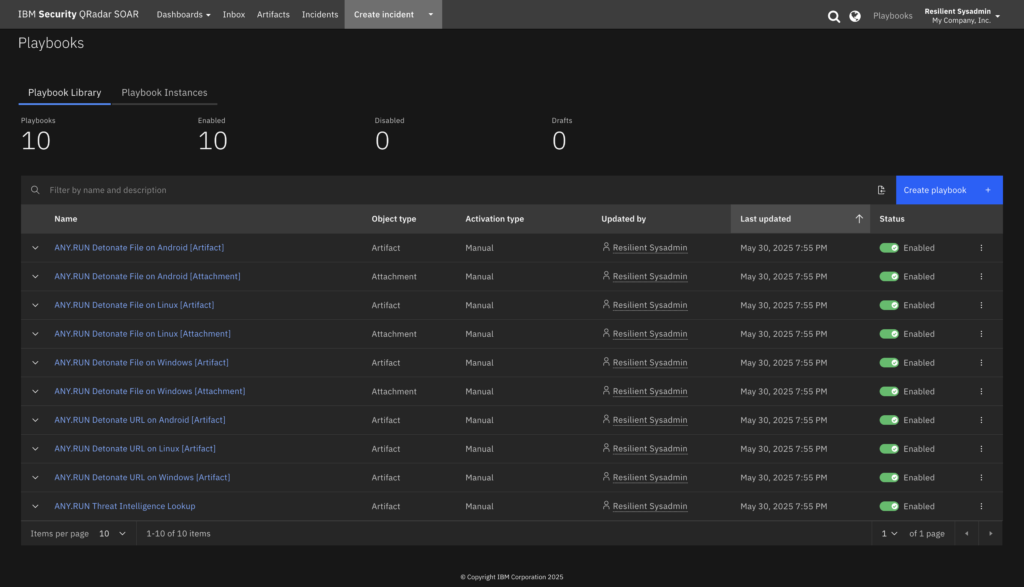This screenshot has height=587, width=1024.
Task: Open ANY.RUN Detonate URL on Linux [Artifact] link
Action: [x=135, y=449]
